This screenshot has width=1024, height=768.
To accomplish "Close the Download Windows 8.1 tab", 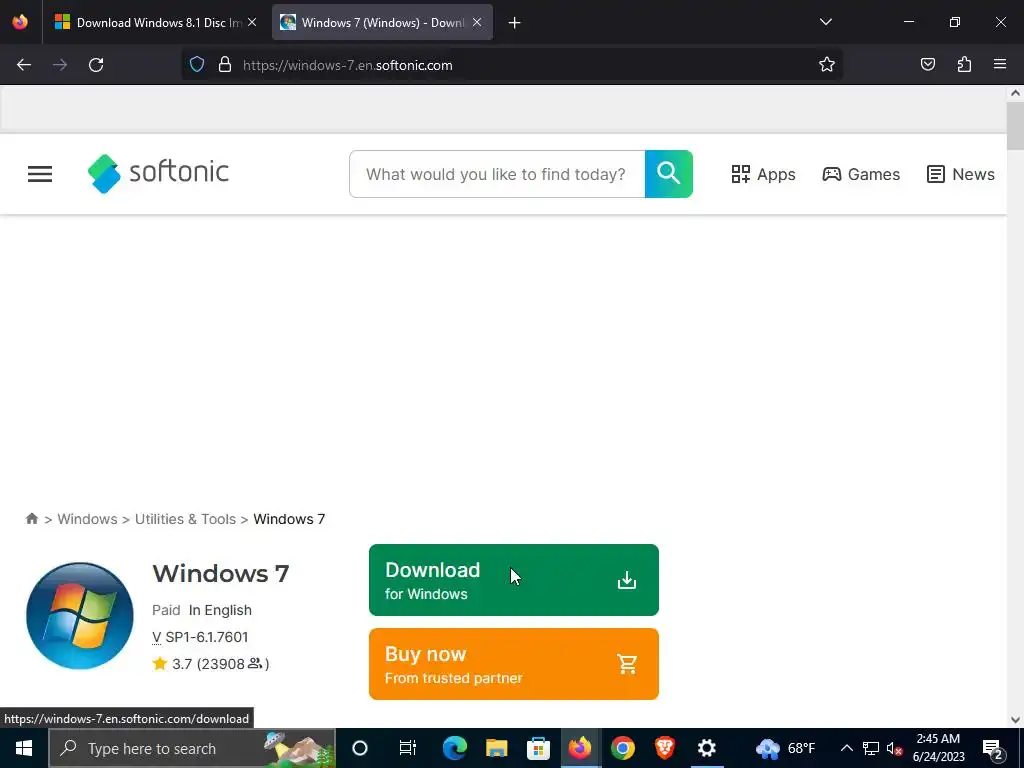I will pos(252,23).
